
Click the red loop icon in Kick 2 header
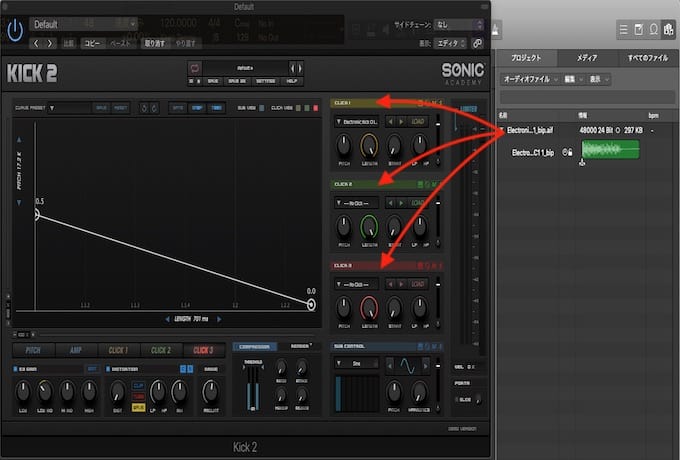click(194, 68)
